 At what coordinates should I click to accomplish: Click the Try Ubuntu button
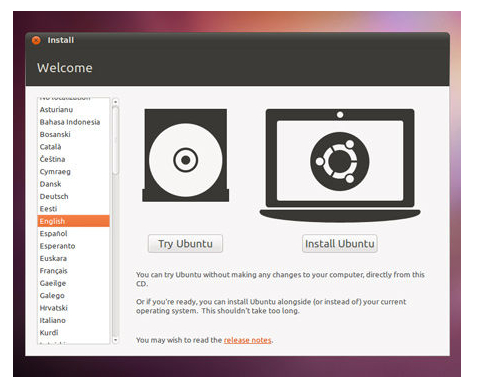[185, 244]
